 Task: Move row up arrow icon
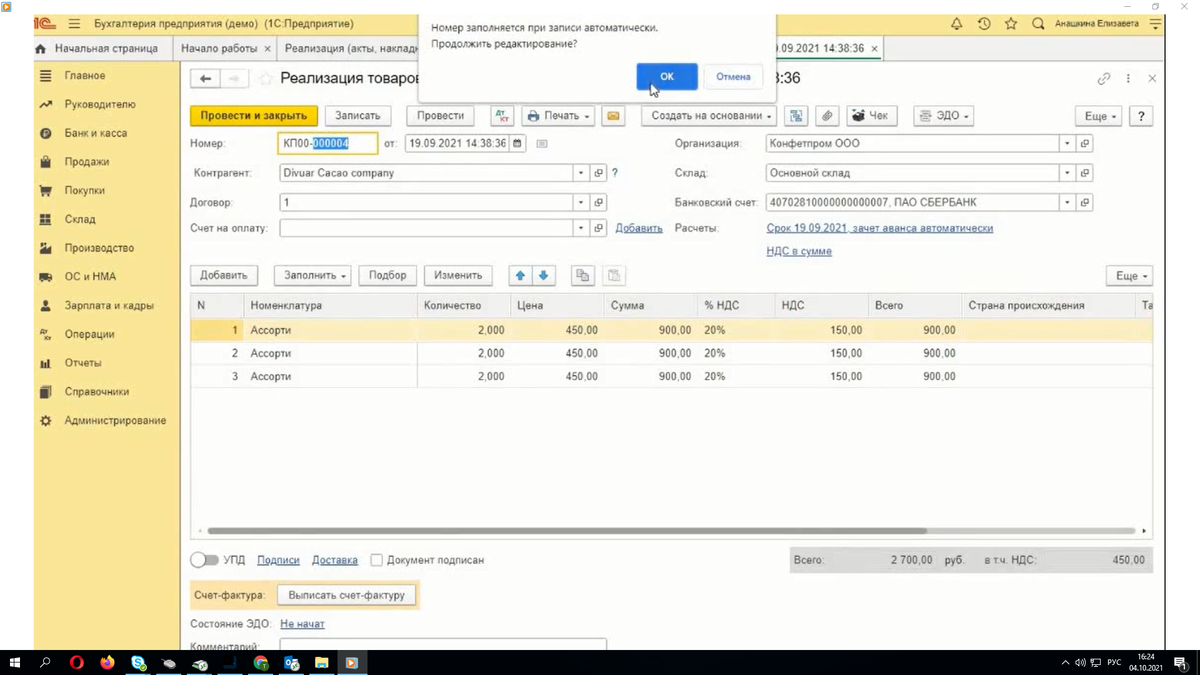pos(521,276)
